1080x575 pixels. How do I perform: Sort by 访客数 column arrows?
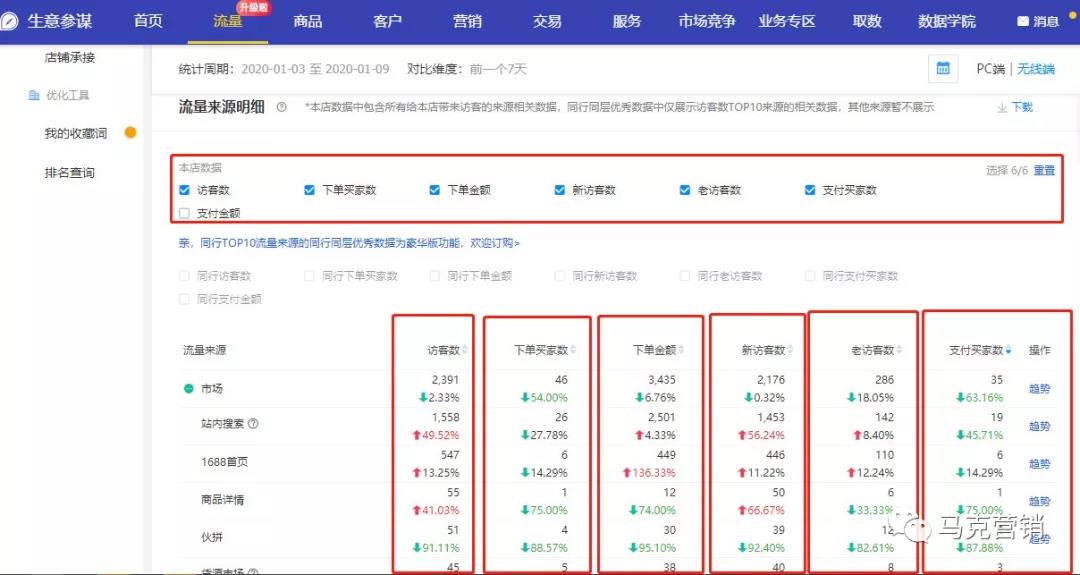467,350
